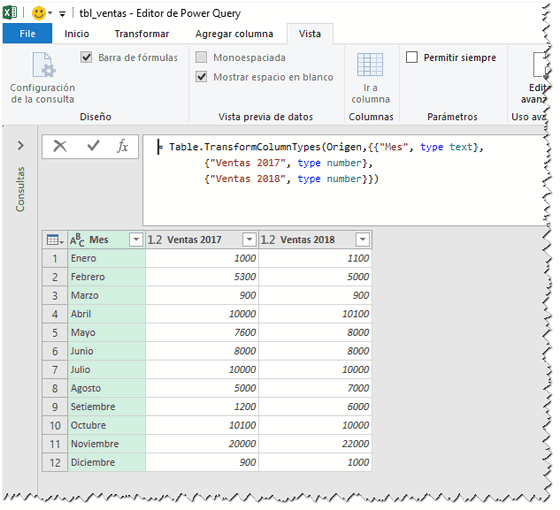Select the 20000 value in Ventas 2017
This screenshot has width=560, height=510.
click(x=202, y=444)
